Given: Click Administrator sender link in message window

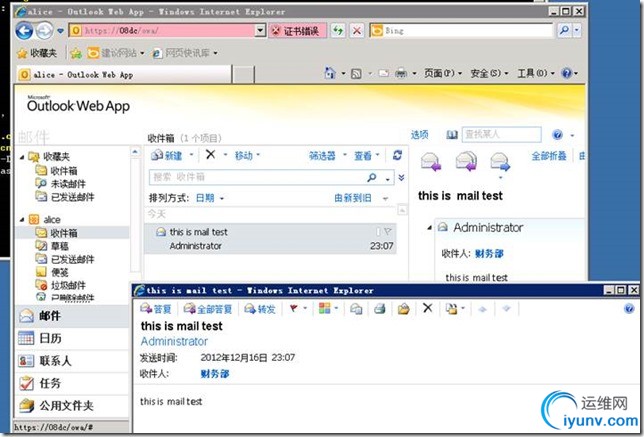Looking at the screenshot, I should point(174,341).
